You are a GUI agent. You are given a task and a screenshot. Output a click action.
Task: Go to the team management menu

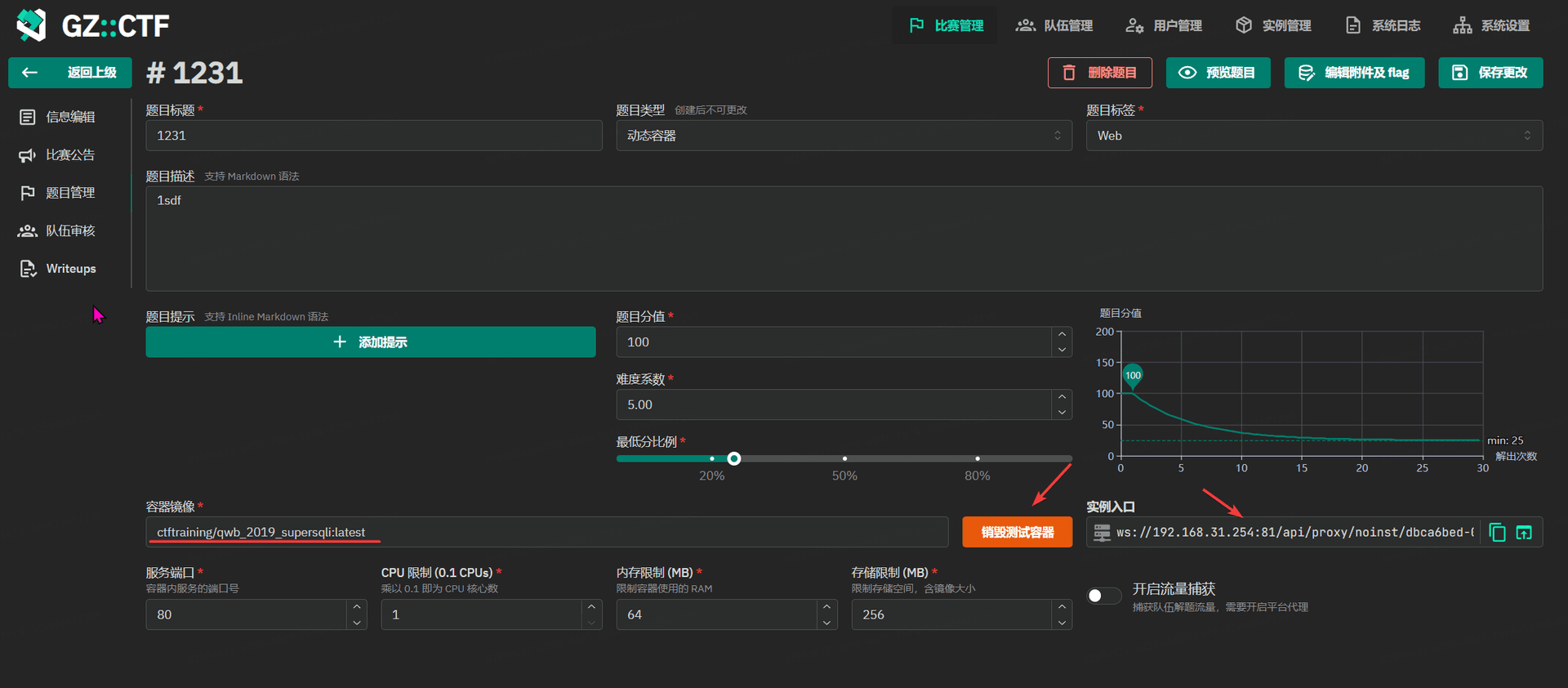coord(1054,25)
